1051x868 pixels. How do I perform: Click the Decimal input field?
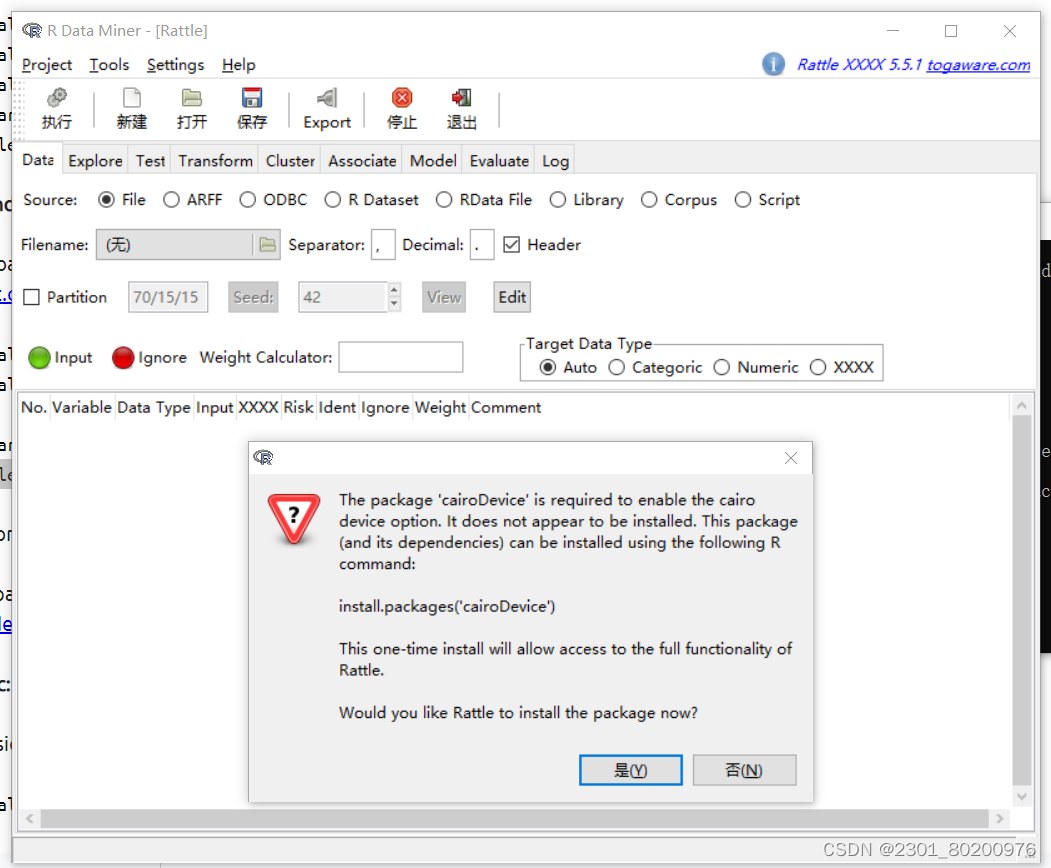coord(482,245)
